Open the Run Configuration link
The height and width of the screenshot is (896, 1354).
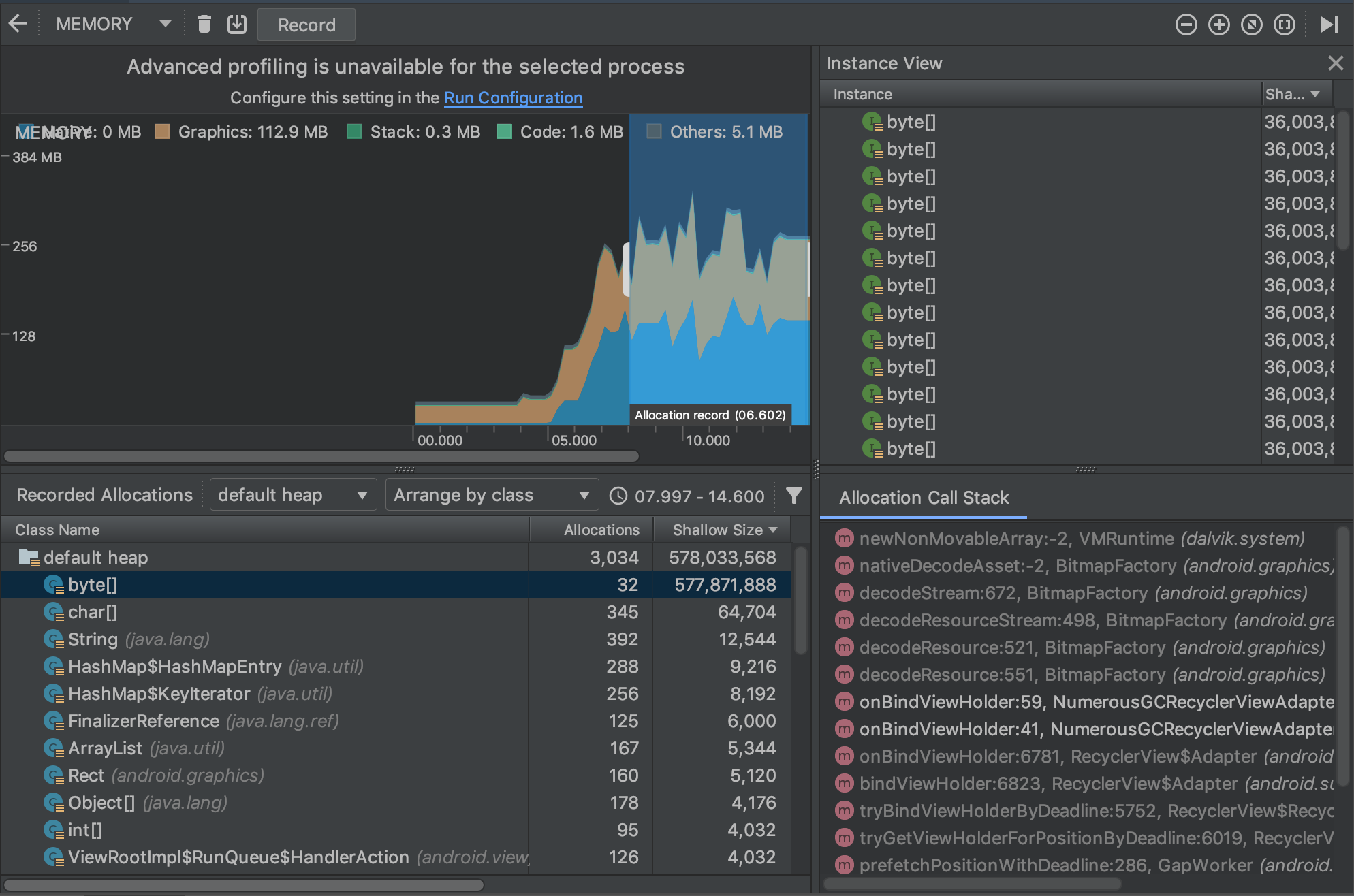click(x=513, y=97)
